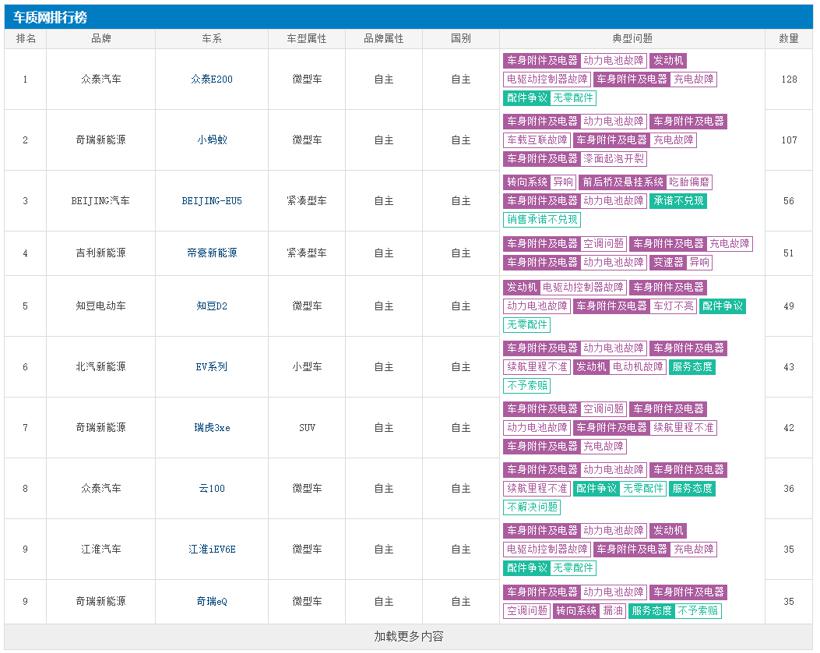Select the 帝豪新能源 car series link
This screenshot has width=820, height=653.
tap(211, 254)
